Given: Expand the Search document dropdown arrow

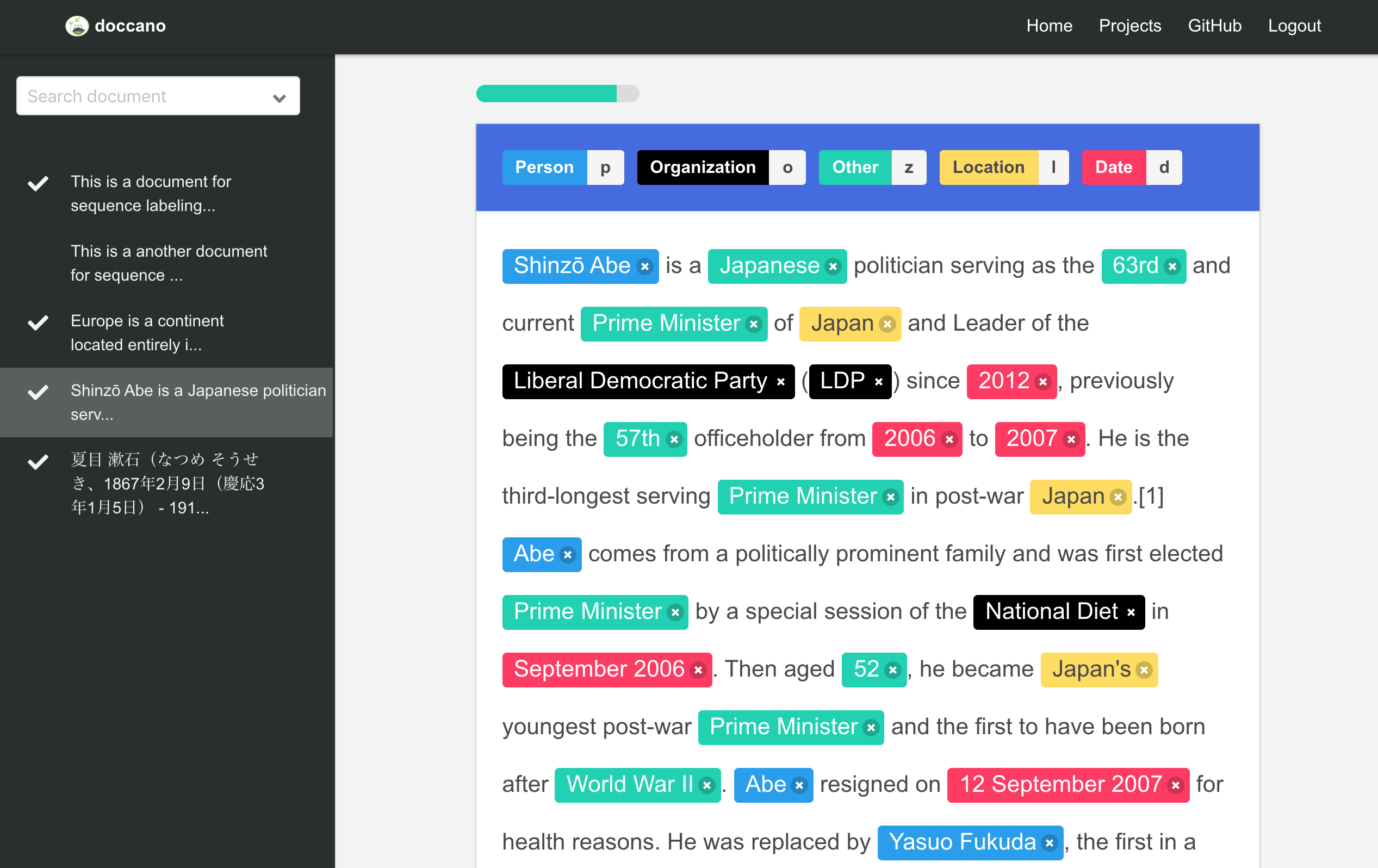Looking at the screenshot, I should (280, 98).
